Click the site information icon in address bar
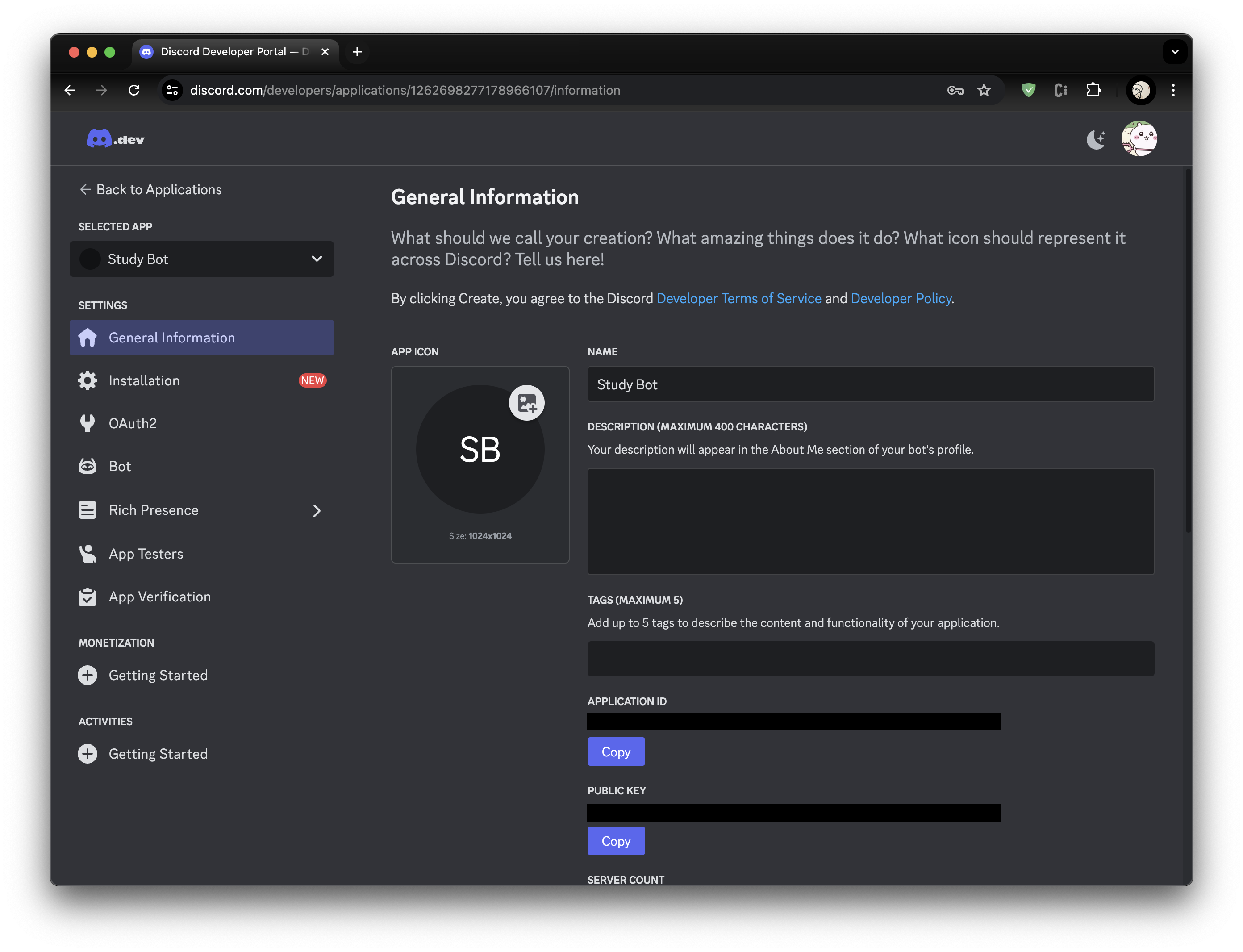This screenshot has width=1243, height=952. click(172, 90)
